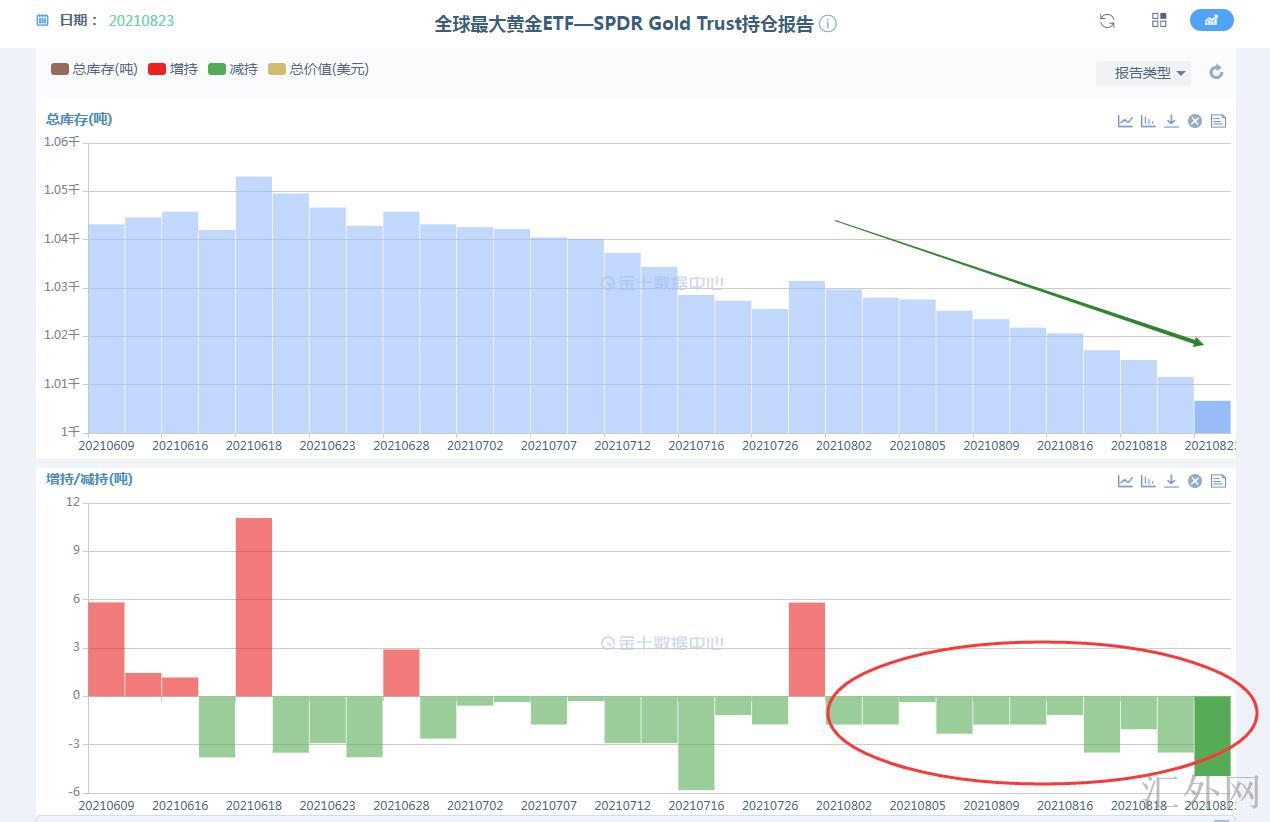Click the blue chart mode button

coord(1211,20)
